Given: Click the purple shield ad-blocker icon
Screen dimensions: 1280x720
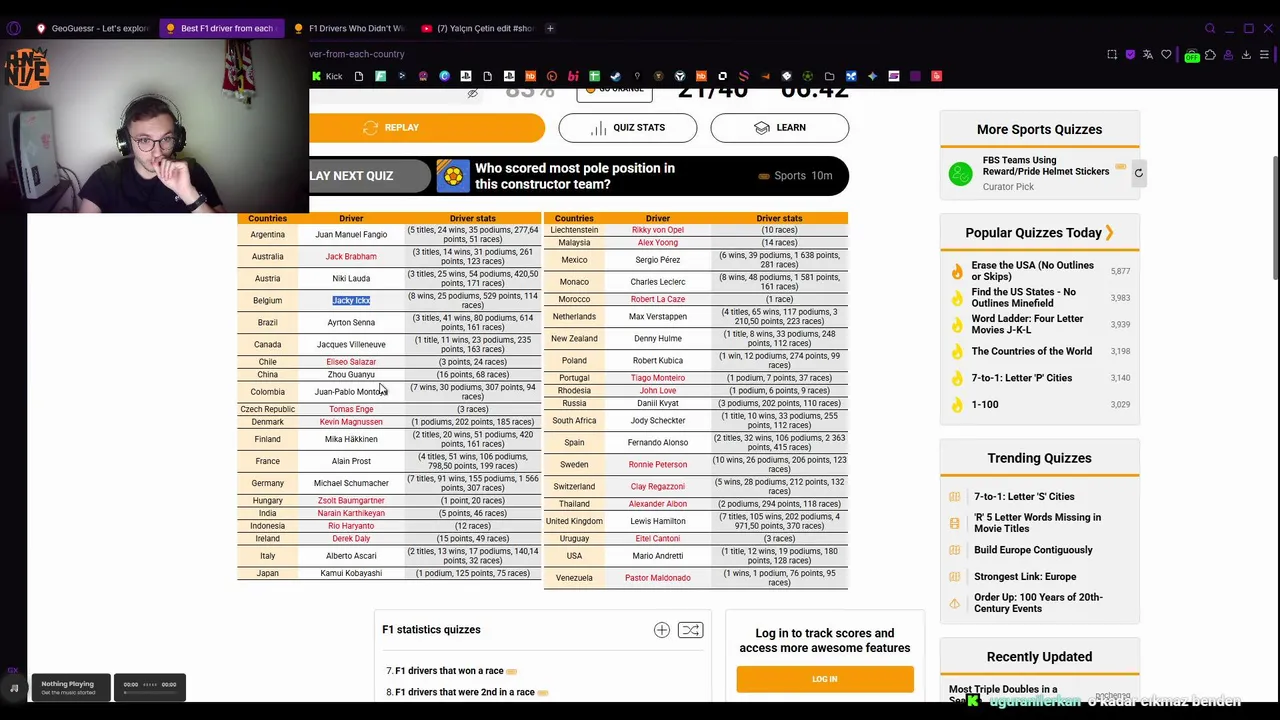Looking at the screenshot, I should (1130, 55).
